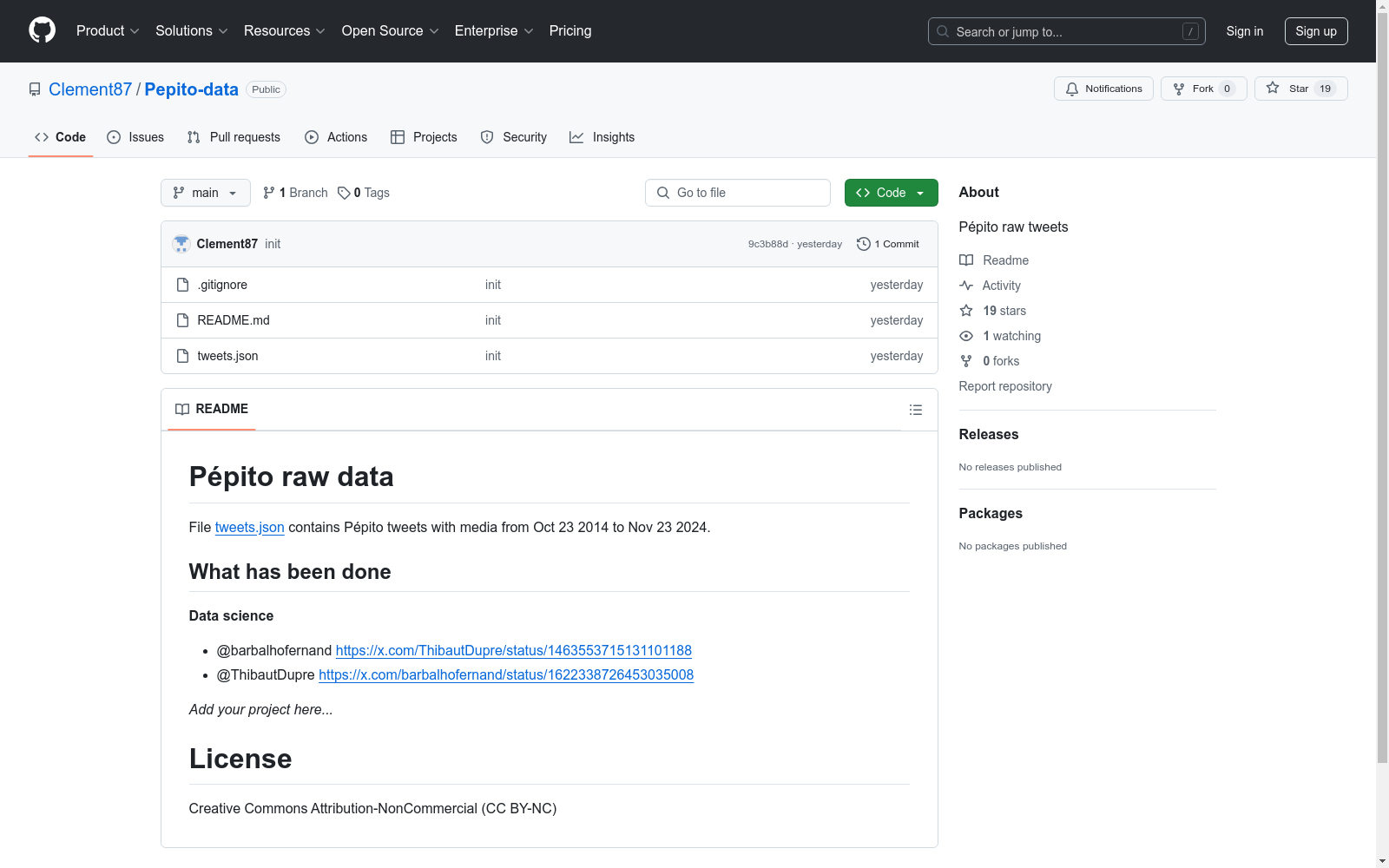Click the book icon beside the README tab
The height and width of the screenshot is (868, 1389).
[182, 409]
